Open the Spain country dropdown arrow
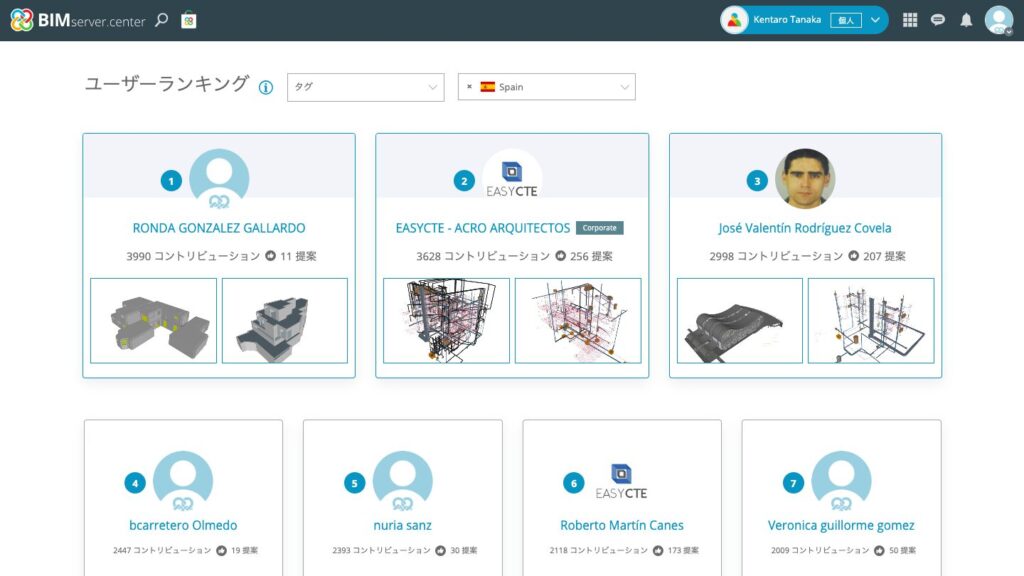 point(624,87)
